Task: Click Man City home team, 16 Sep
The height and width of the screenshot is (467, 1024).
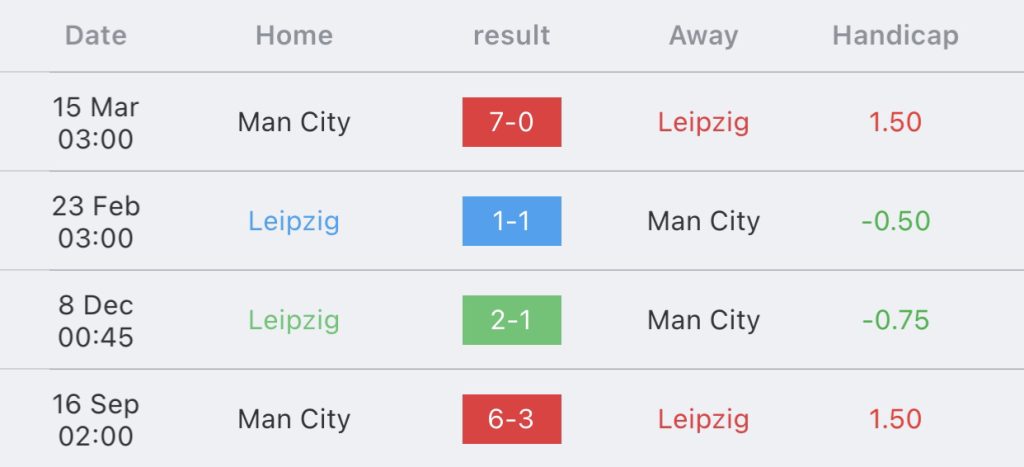Action: pos(294,420)
